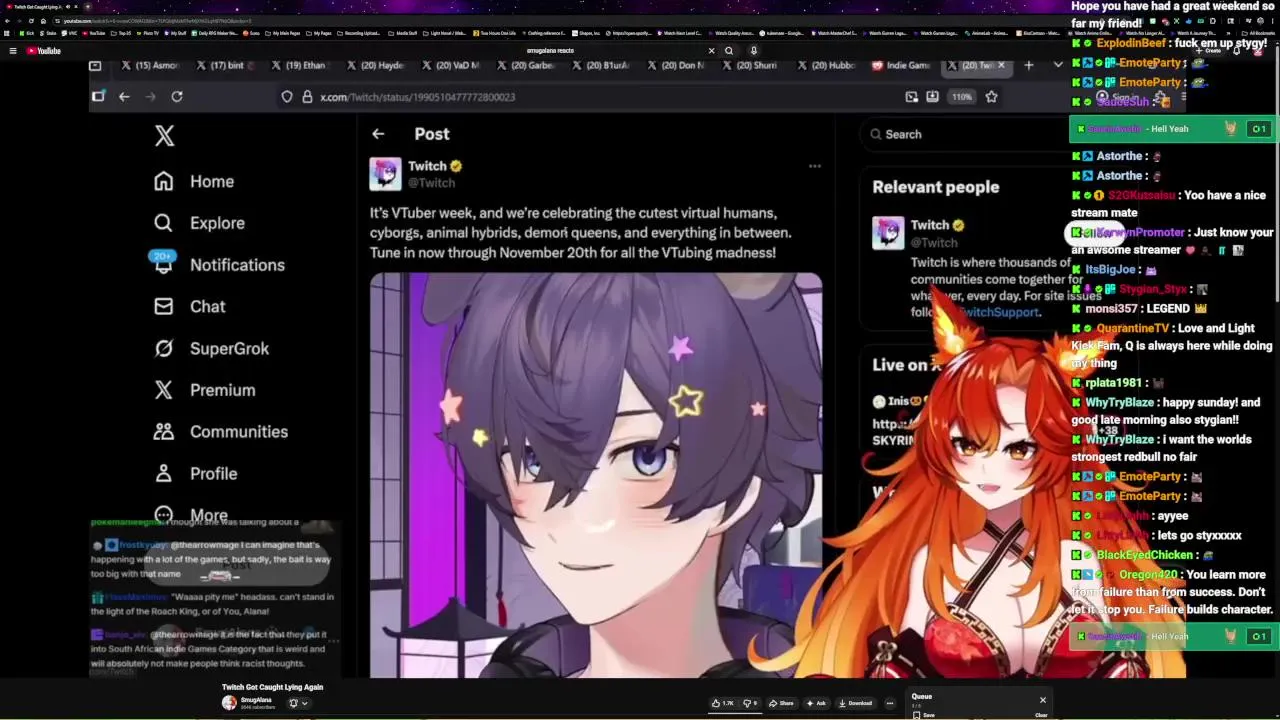Image resolution: width=1280 pixels, height=720 pixels.
Task: Open Explore in X sidebar
Action: tap(199, 223)
